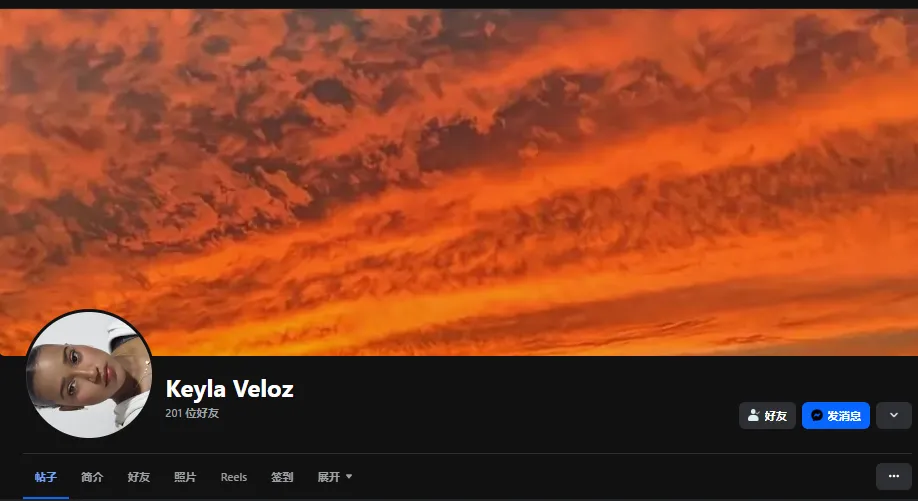The image size is (918, 501).
Task: Expand the chevron dropdown beside 发消息
Action: pyautogui.click(x=893, y=416)
